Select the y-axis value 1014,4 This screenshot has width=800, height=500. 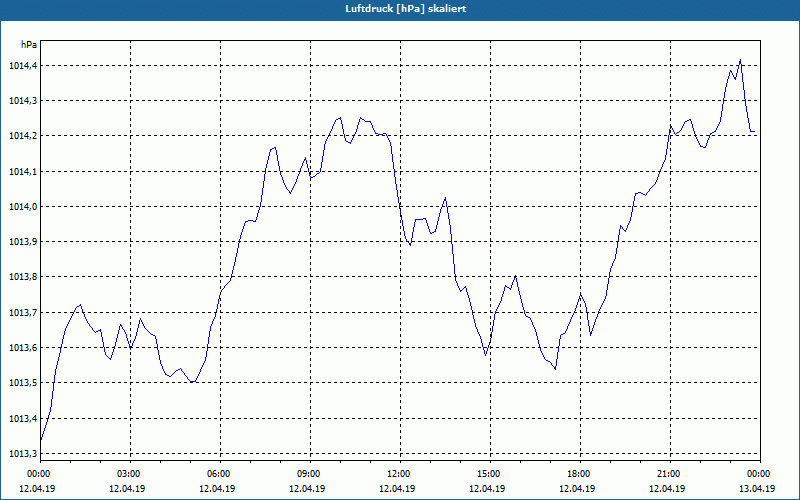click(23, 65)
